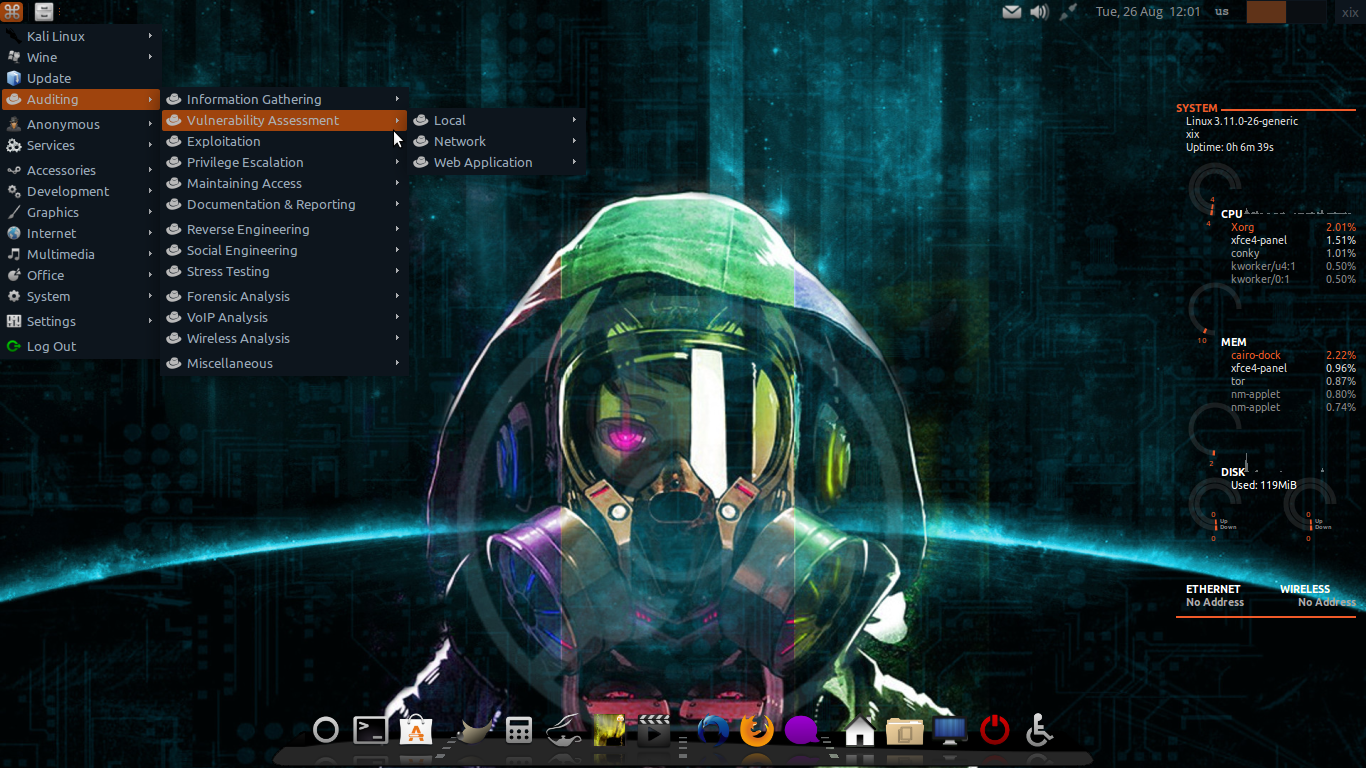The width and height of the screenshot is (1366, 768).
Task: Open Privilege Escalation submenu
Action: [284, 162]
